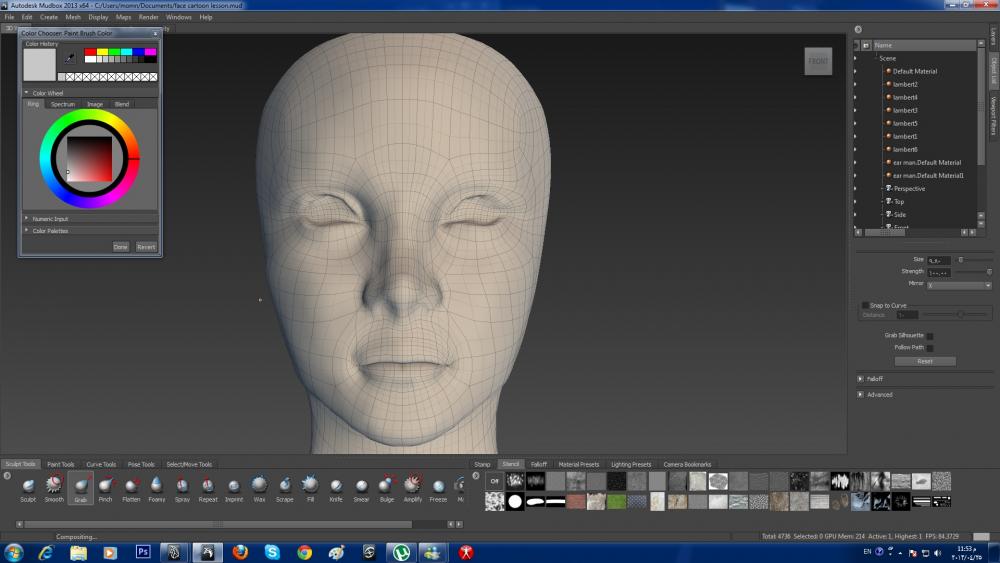Enable the Snap to Curve checkbox
This screenshot has width=1000, height=563.
[866, 305]
